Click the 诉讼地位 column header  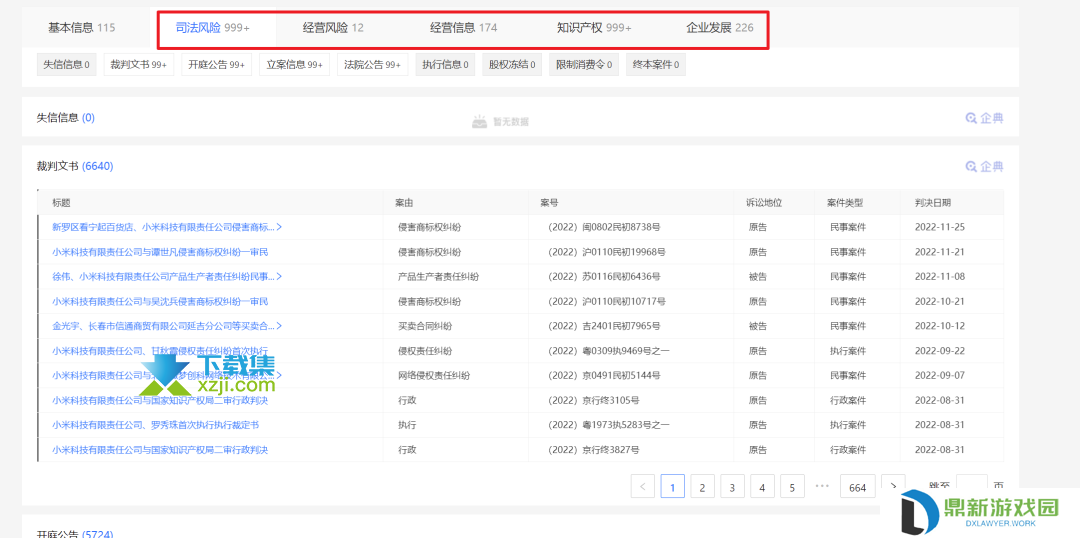click(x=764, y=203)
